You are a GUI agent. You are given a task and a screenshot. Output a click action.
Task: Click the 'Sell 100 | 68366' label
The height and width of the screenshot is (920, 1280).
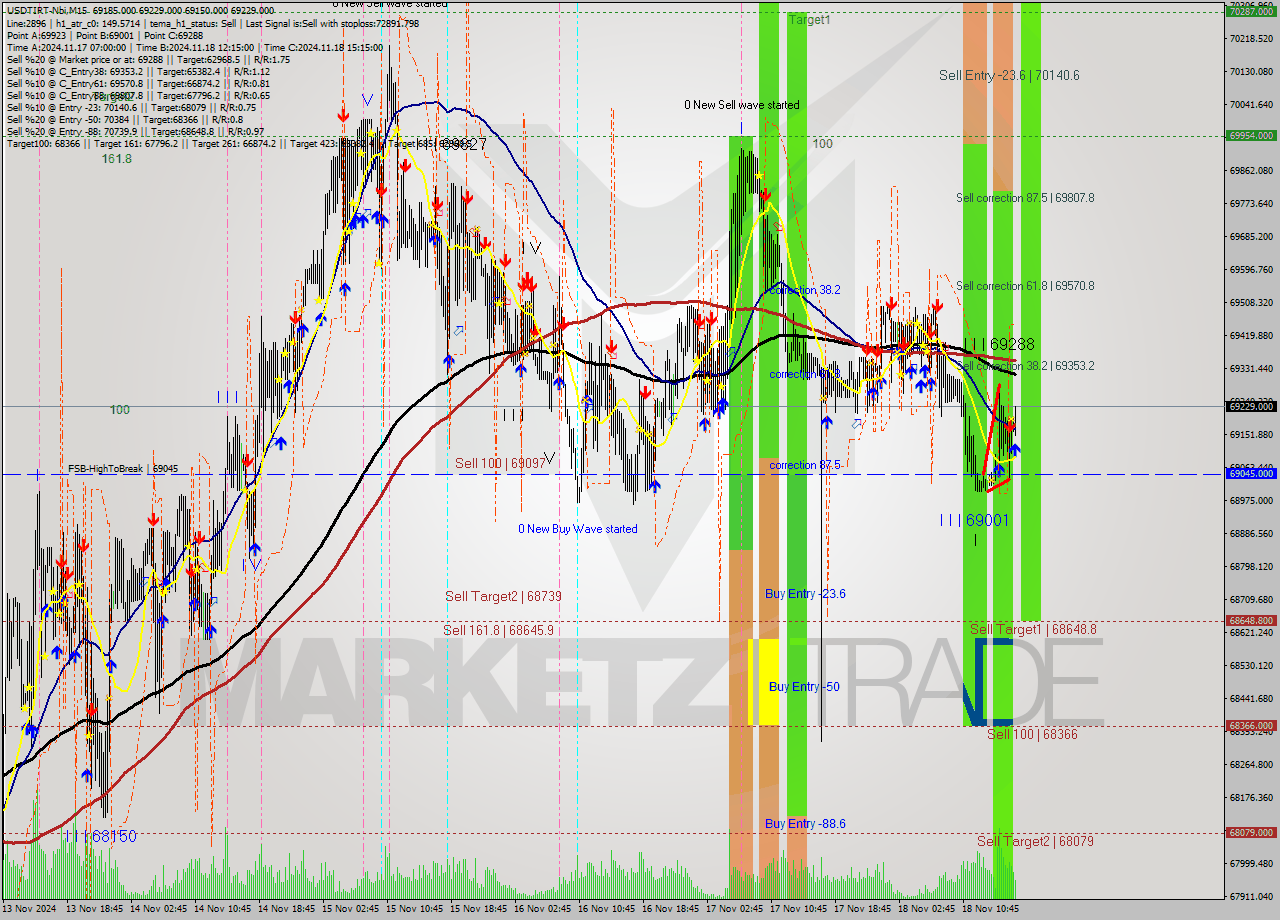pos(1032,734)
